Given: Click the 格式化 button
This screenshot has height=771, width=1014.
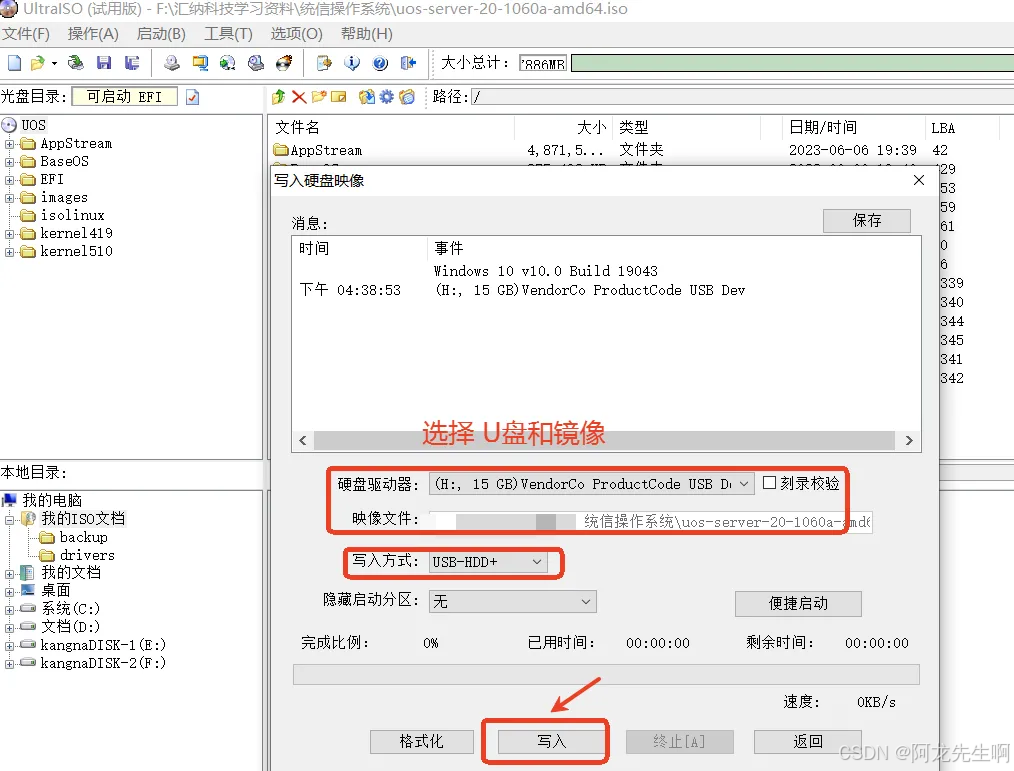Looking at the screenshot, I should pyautogui.click(x=421, y=741).
